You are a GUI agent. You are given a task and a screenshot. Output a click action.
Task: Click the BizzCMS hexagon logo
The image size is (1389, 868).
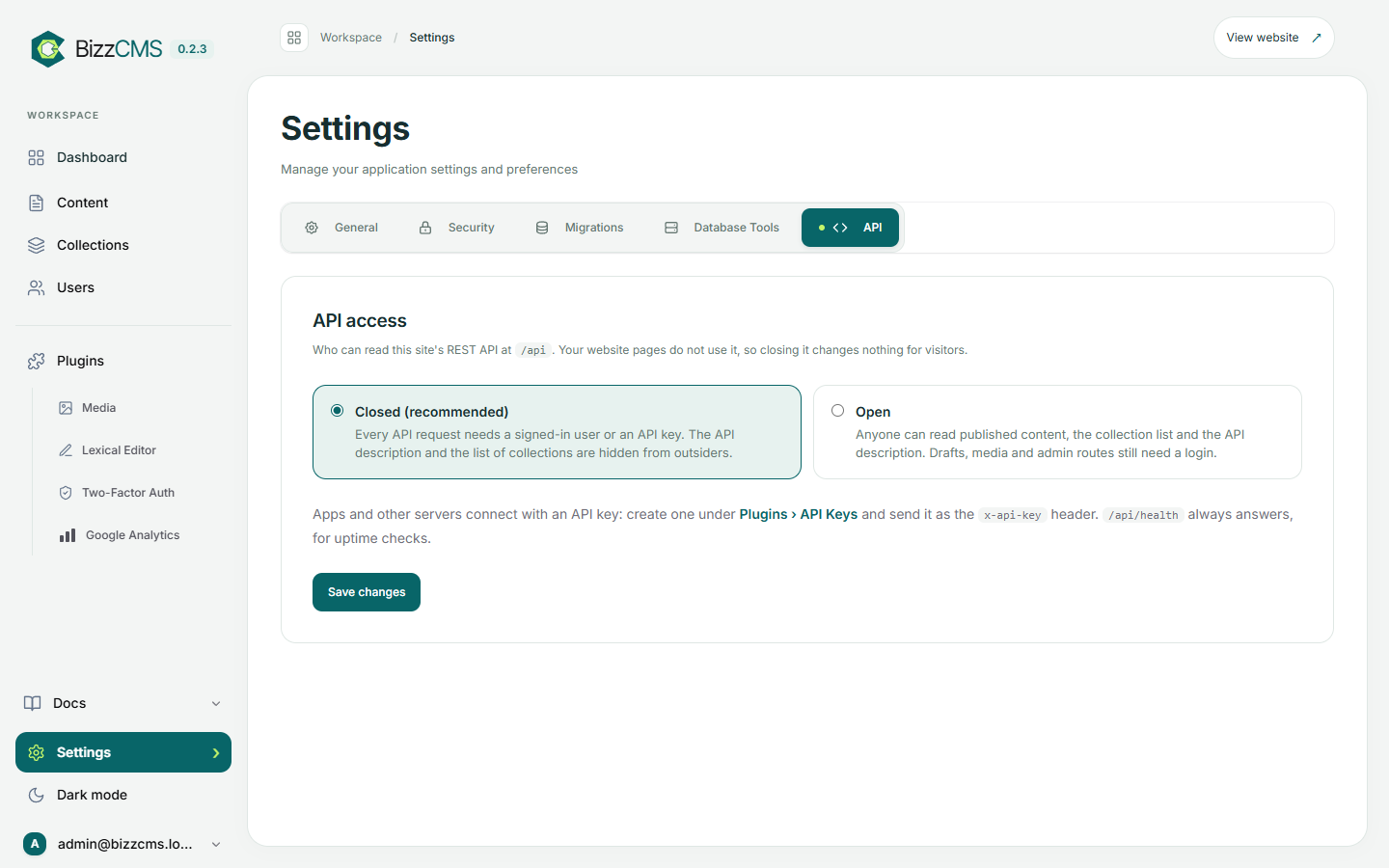pyautogui.click(x=47, y=49)
